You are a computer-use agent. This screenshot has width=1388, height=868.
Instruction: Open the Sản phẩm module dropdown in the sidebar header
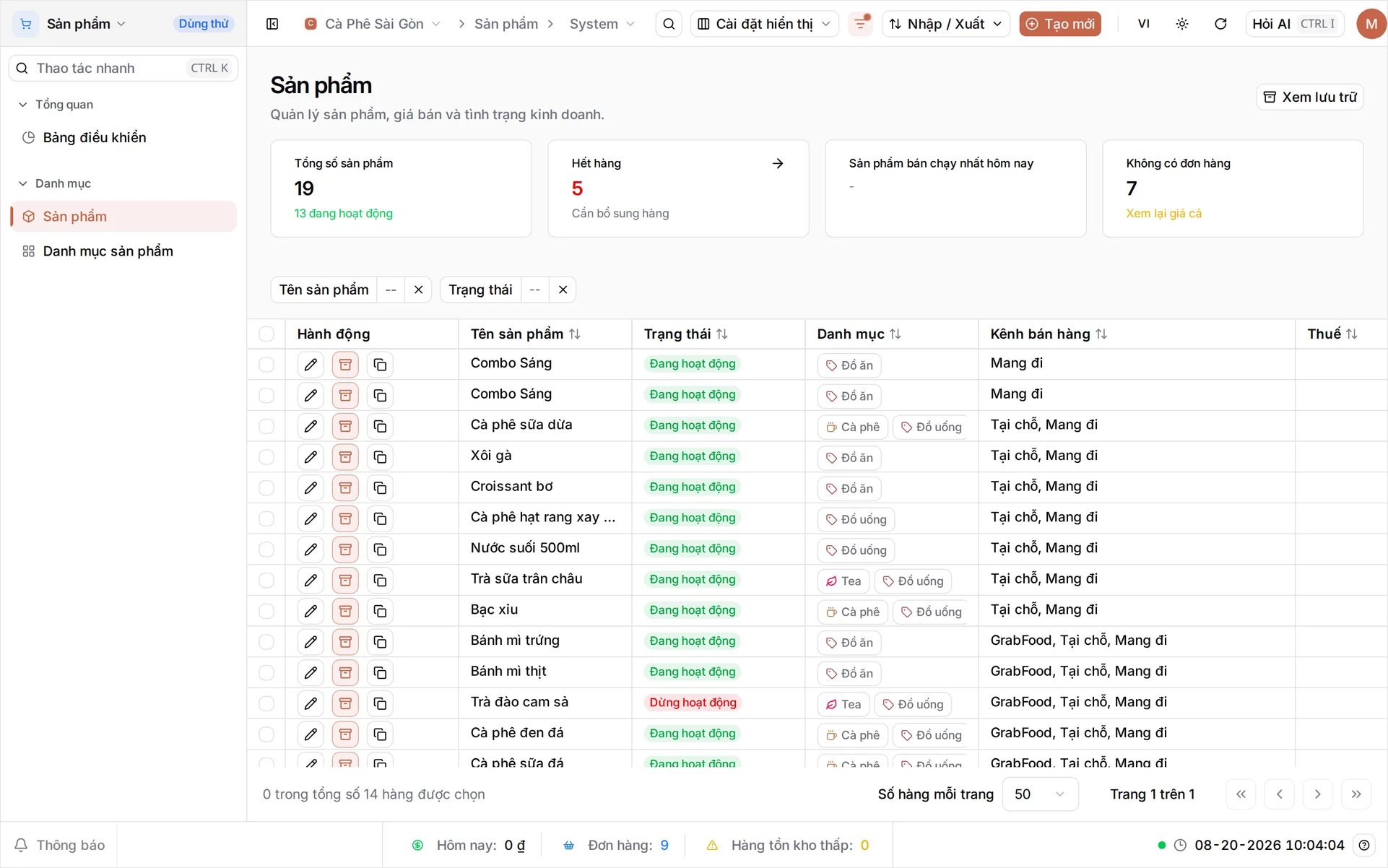click(86, 24)
